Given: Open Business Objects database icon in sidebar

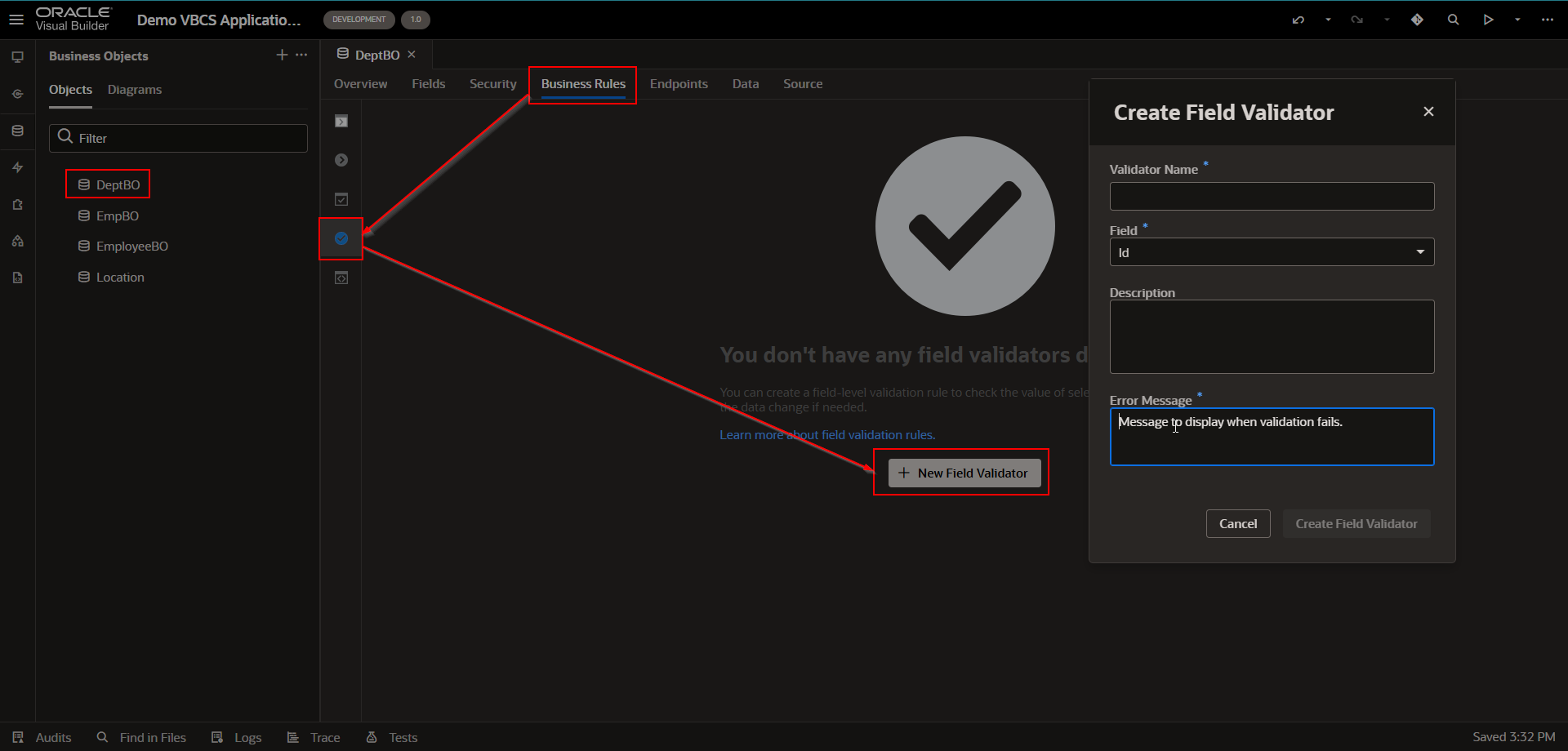Looking at the screenshot, I should 17,131.
